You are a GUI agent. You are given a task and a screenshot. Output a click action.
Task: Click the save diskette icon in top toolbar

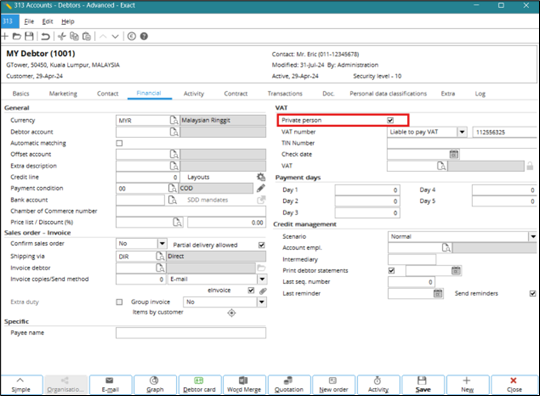coord(29,36)
